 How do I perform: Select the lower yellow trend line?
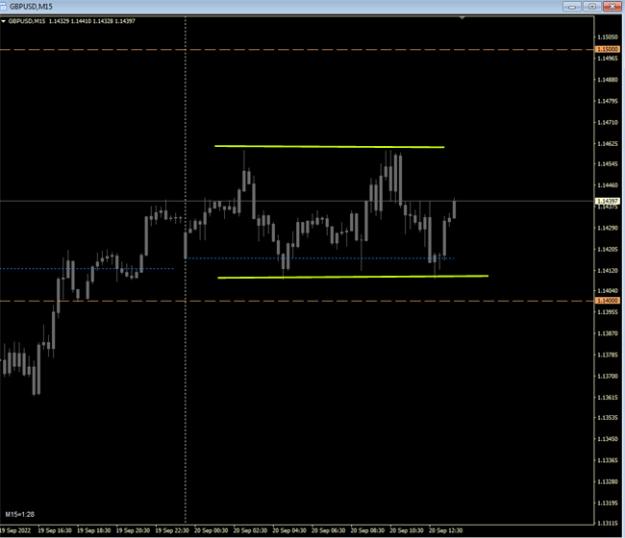353,277
